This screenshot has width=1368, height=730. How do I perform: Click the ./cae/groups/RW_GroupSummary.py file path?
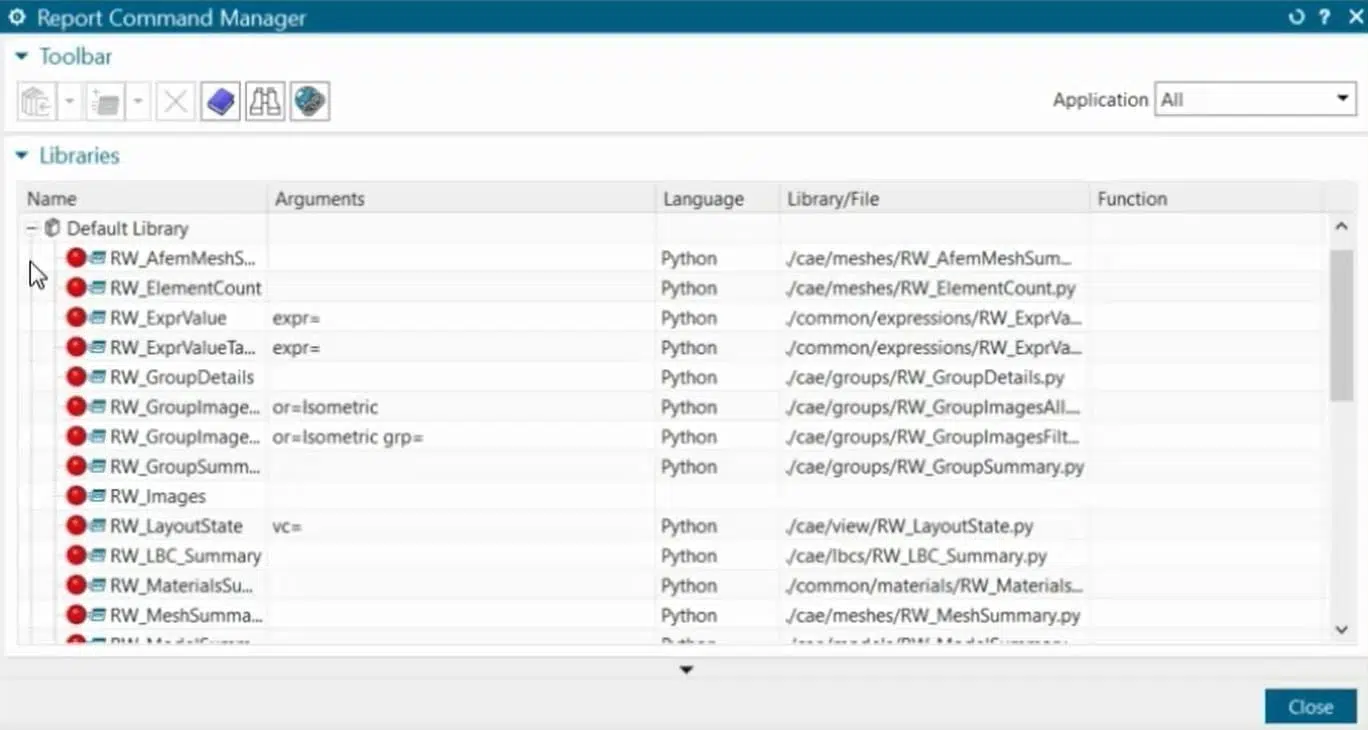(x=935, y=467)
